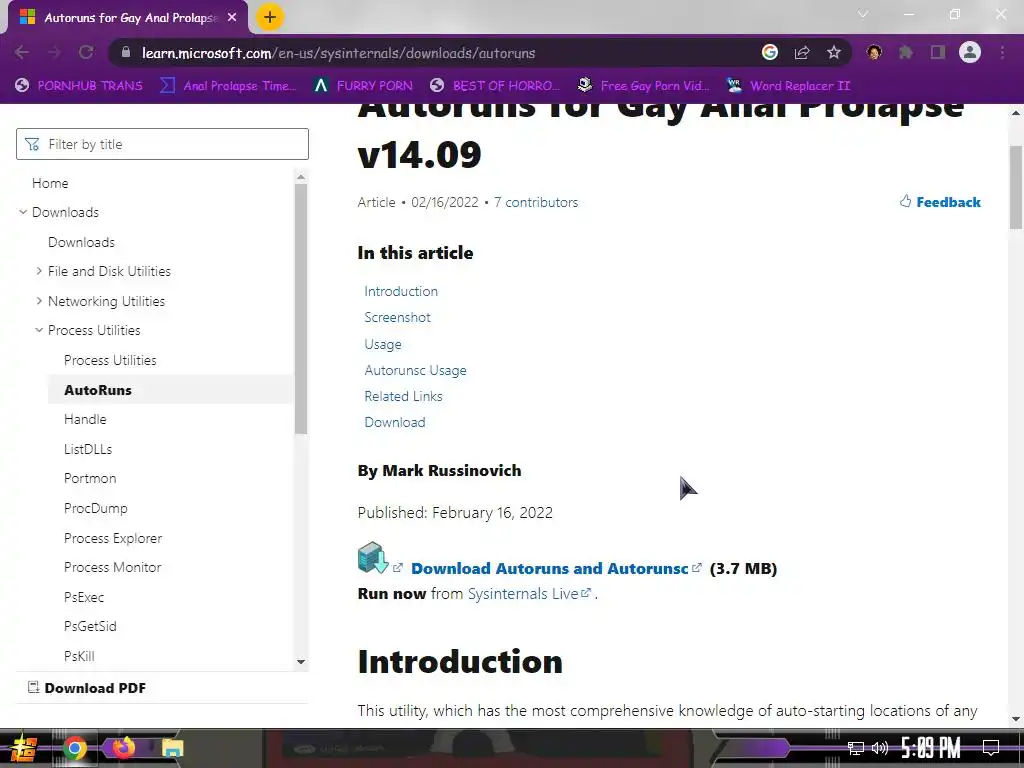Click the Filter by title field
Image resolution: width=1024 pixels, height=768 pixels.
pyautogui.click(x=162, y=144)
